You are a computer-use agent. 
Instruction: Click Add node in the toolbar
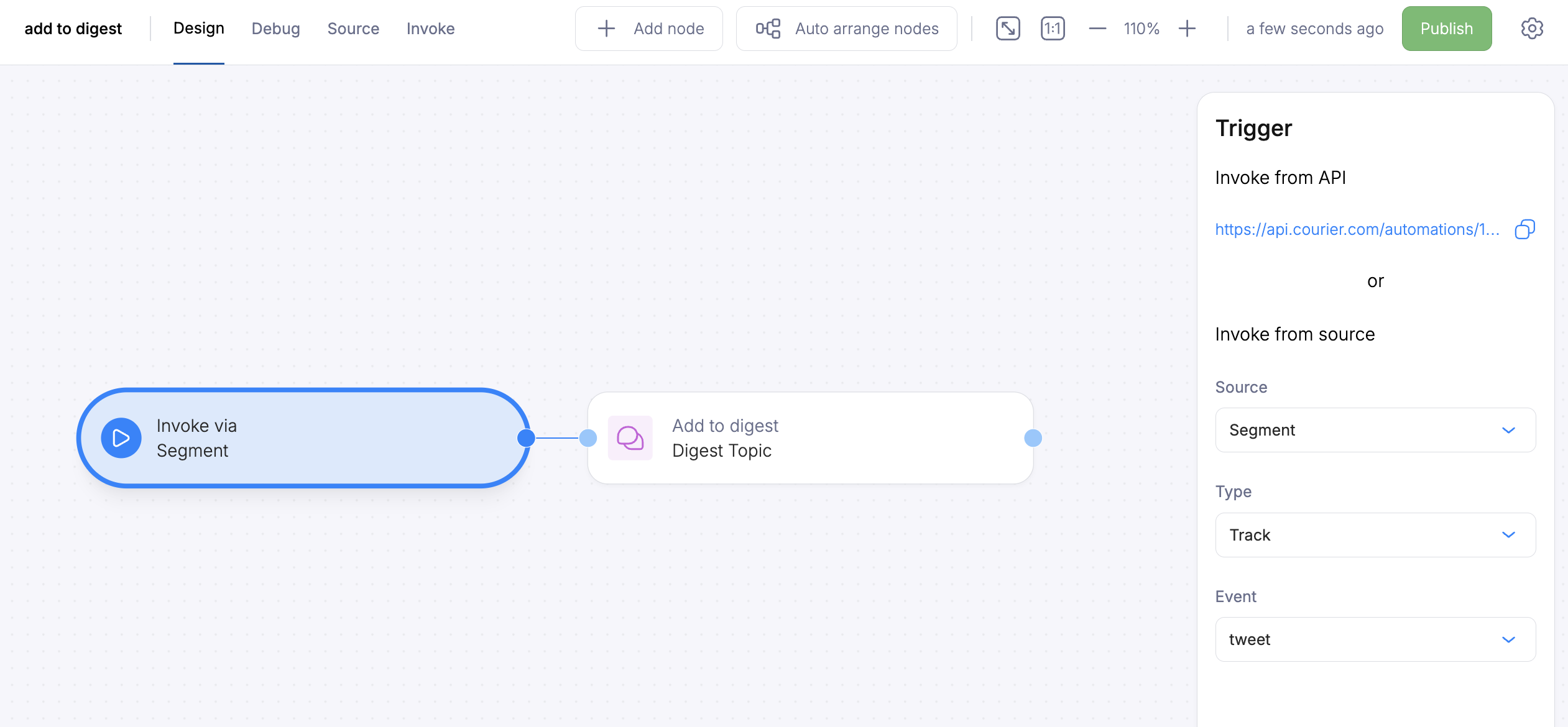(x=648, y=28)
